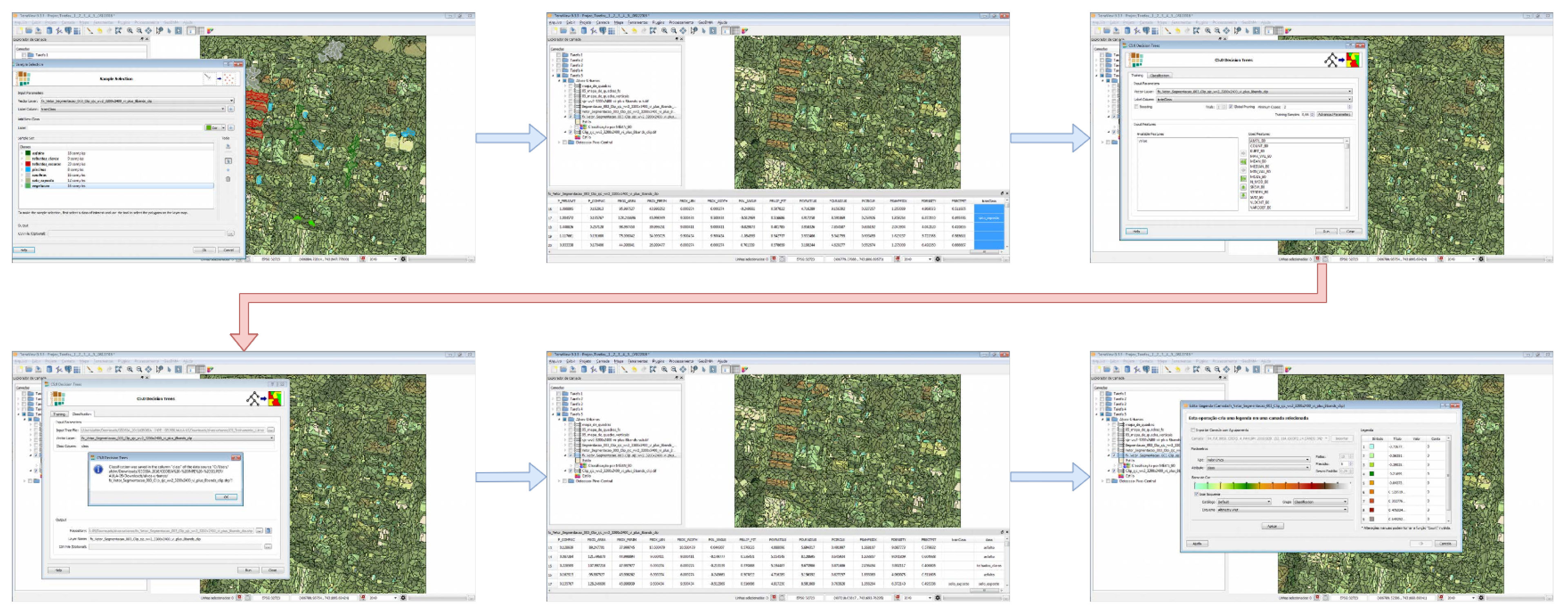
Task: Enable the Boosting checkbox in C5.0 training
Action: tap(1137, 107)
